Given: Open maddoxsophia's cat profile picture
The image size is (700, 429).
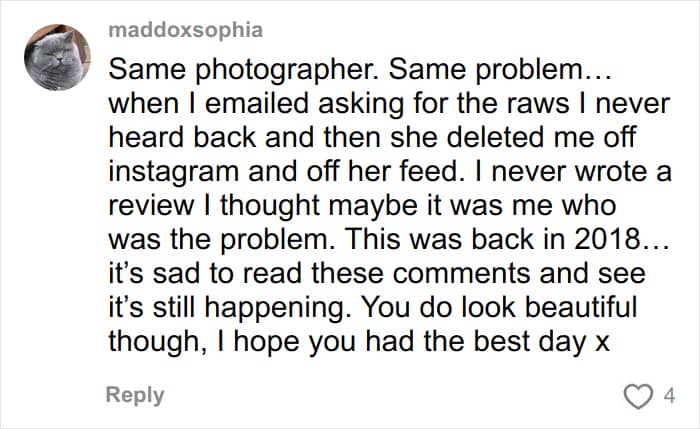Looking at the screenshot, I should click(x=57, y=57).
